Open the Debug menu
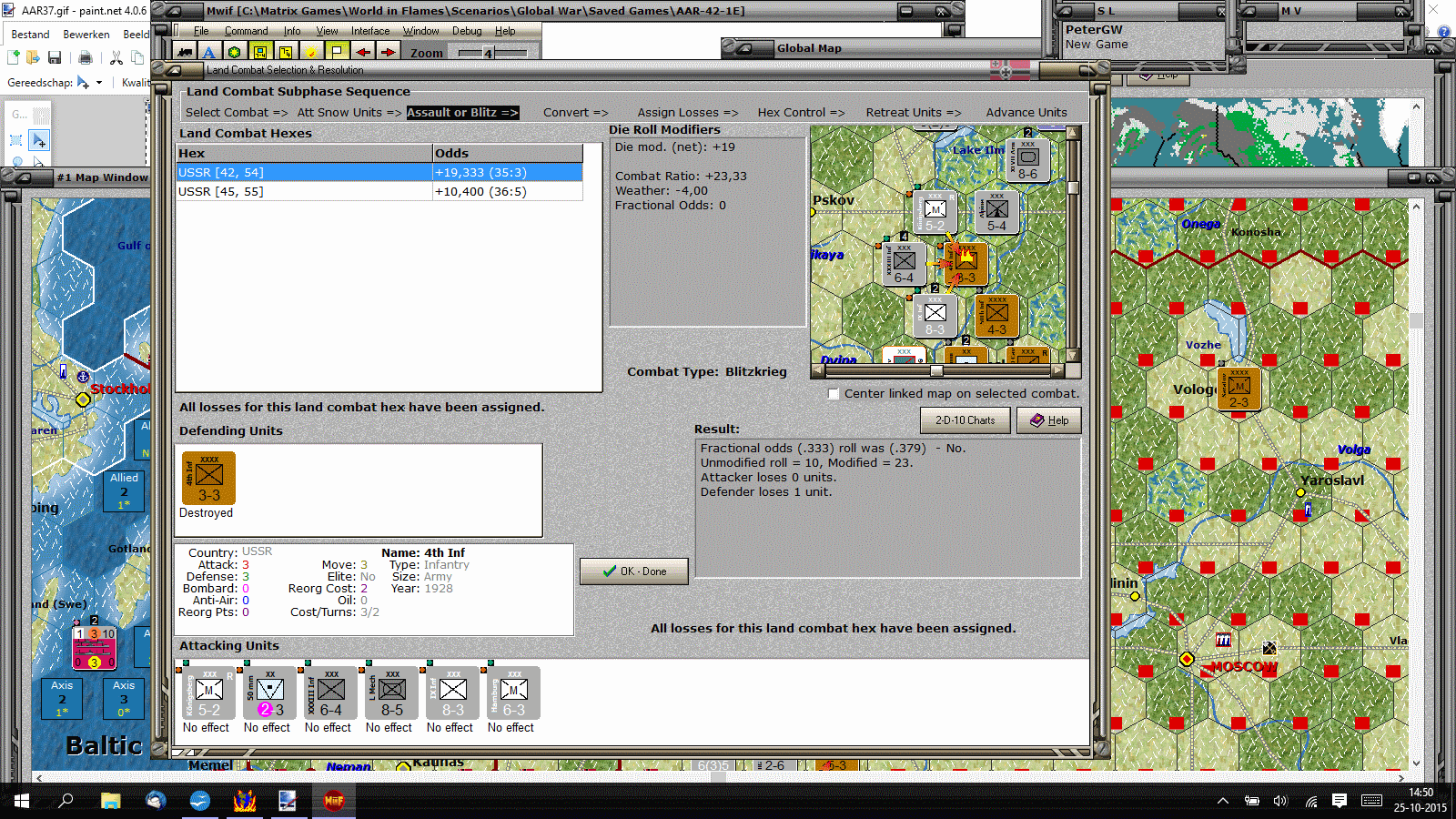This screenshot has height=819, width=1456. [x=468, y=31]
